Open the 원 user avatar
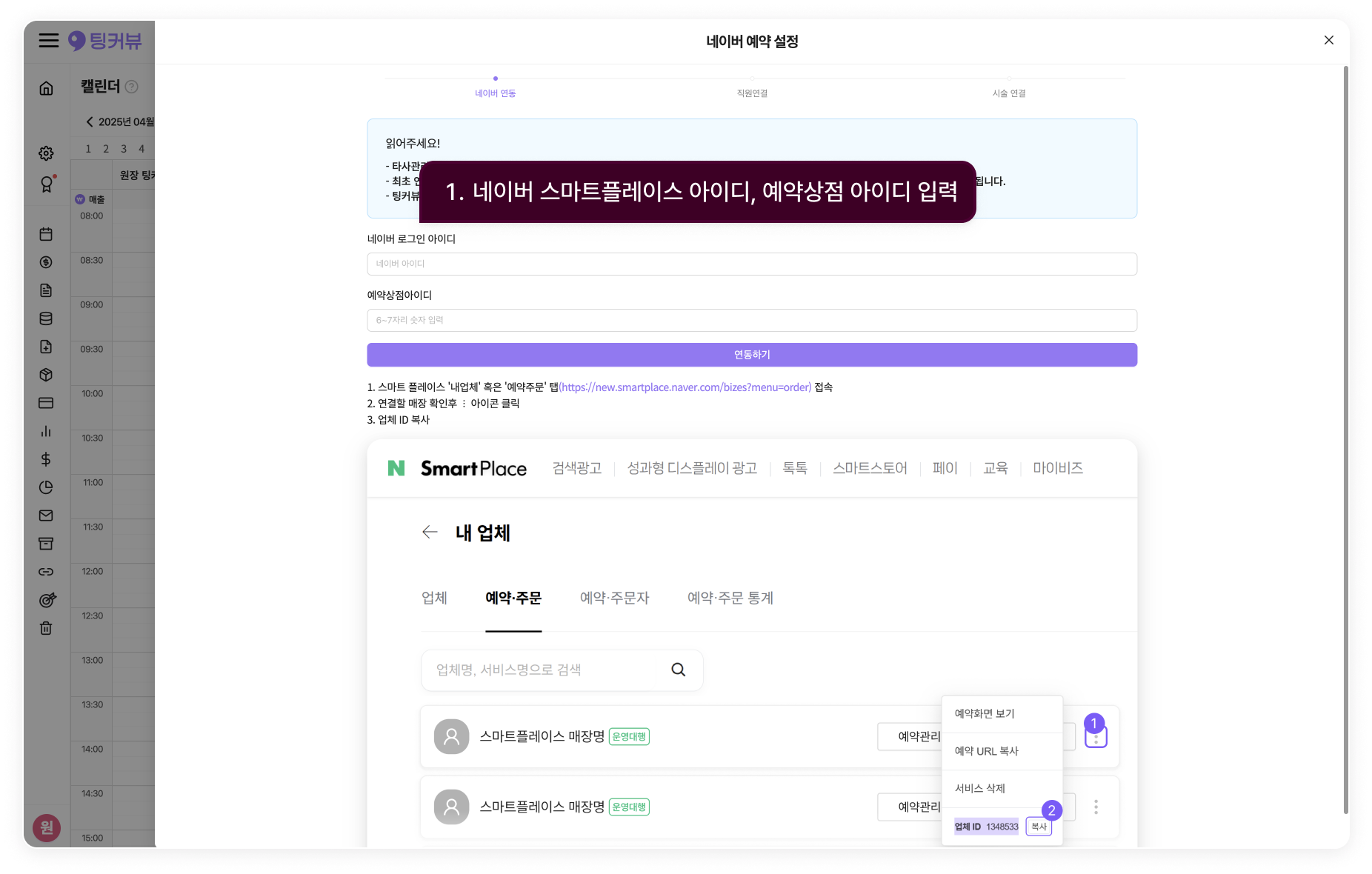This screenshot has height=874, width=1372. point(47,827)
